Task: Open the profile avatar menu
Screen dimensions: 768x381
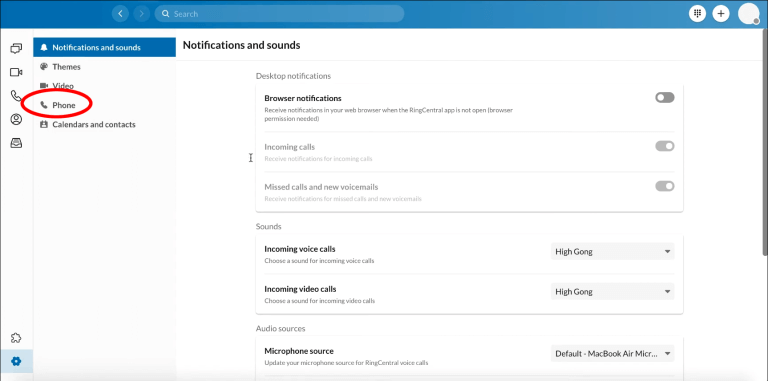Action: [x=748, y=14]
